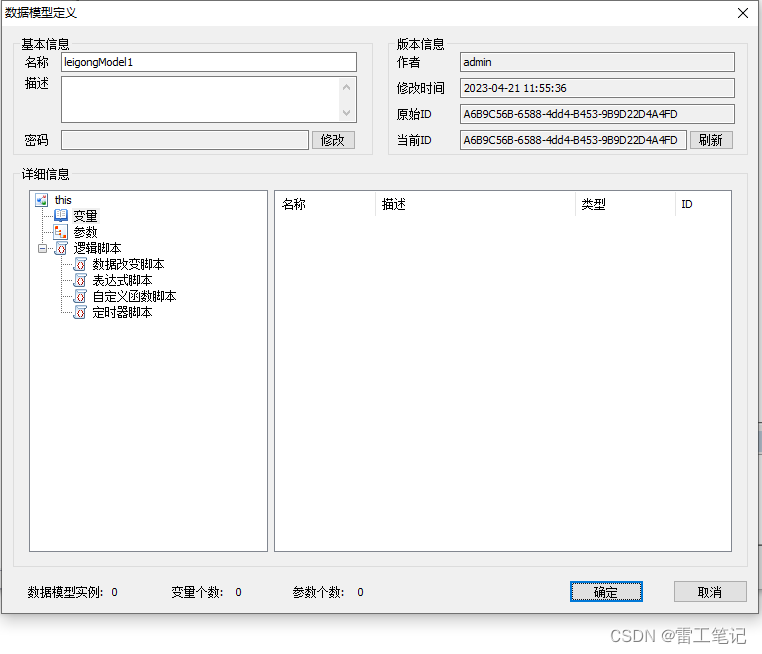The height and width of the screenshot is (654, 762).
Task: Click the 定时器脚本 script icon
Action: 80,312
